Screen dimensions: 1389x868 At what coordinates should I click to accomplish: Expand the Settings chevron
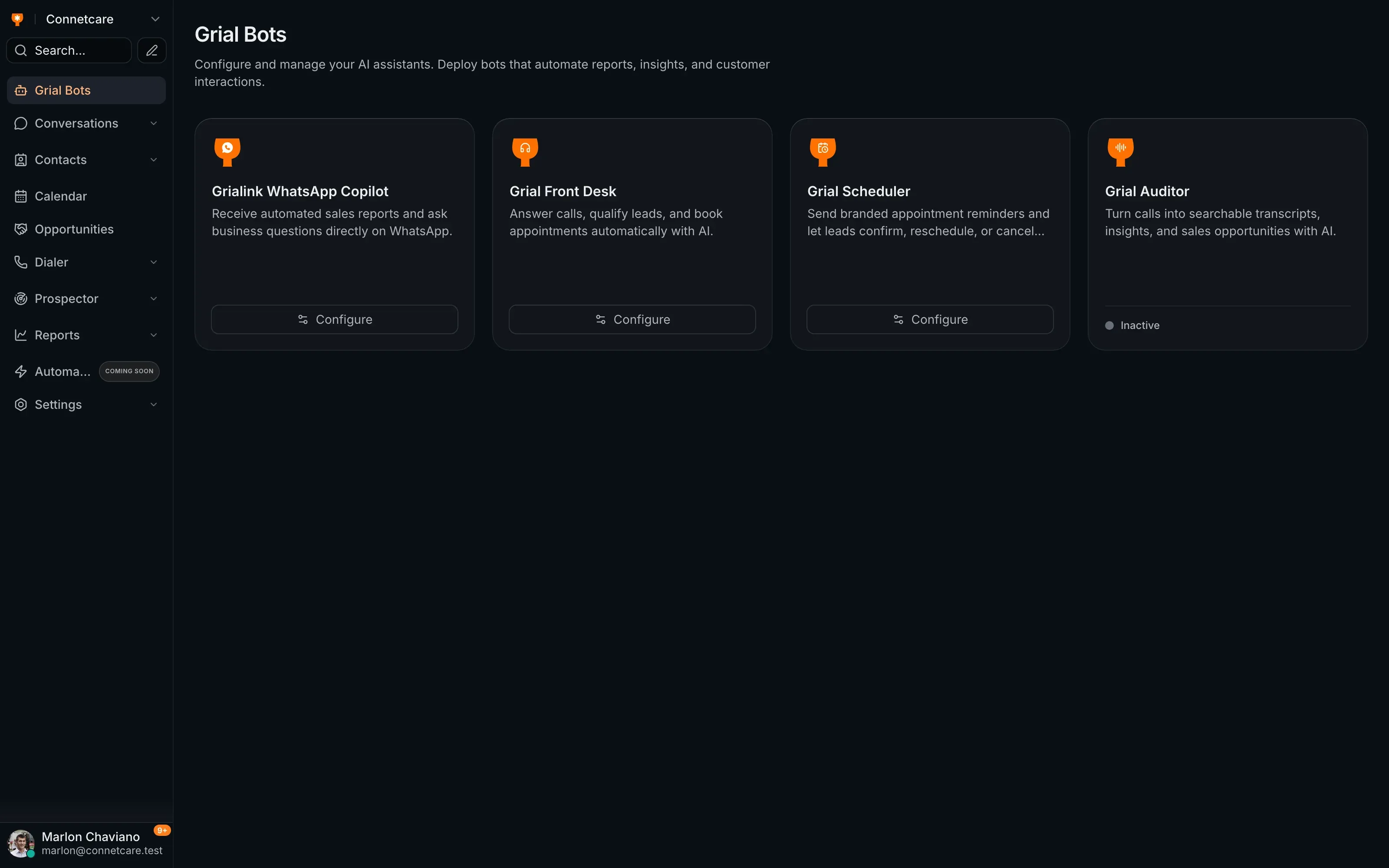pyautogui.click(x=154, y=405)
